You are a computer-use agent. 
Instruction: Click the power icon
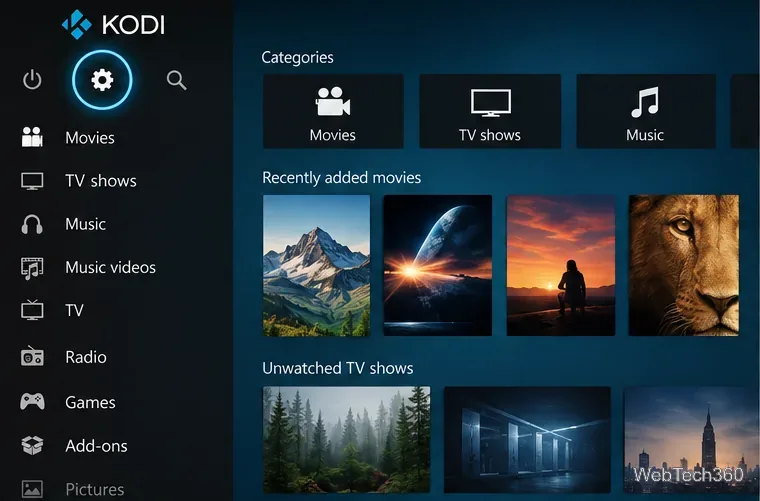[32, 80]
